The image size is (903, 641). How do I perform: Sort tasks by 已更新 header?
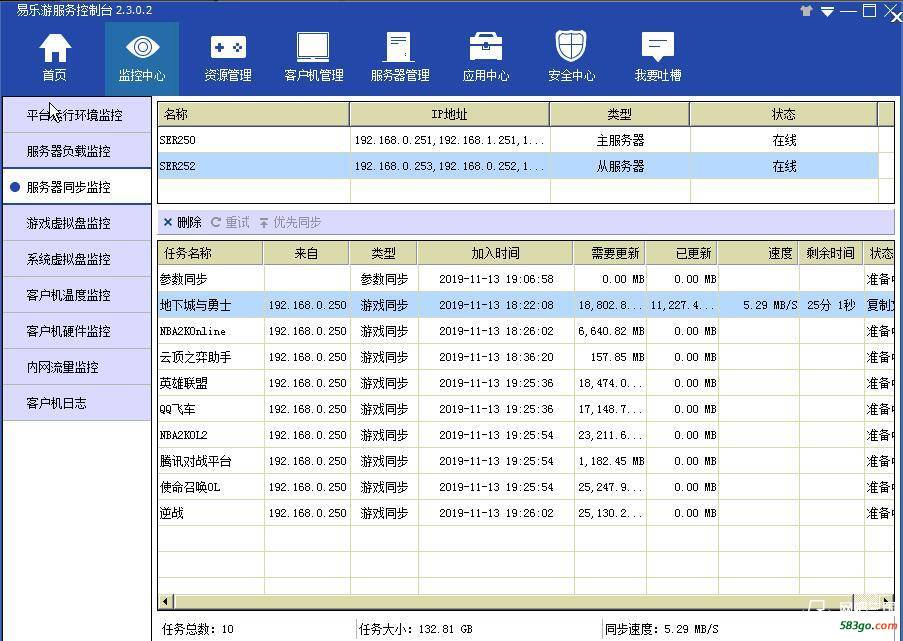[x=682, y=253]
